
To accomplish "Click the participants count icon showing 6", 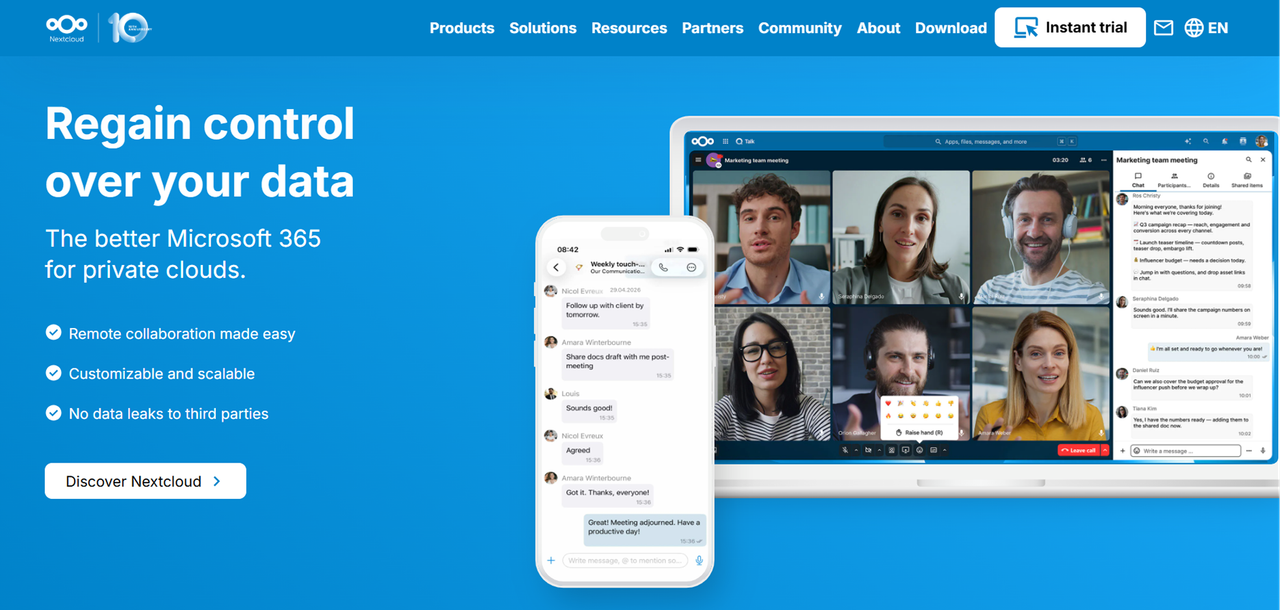I will click(1086, 160).
